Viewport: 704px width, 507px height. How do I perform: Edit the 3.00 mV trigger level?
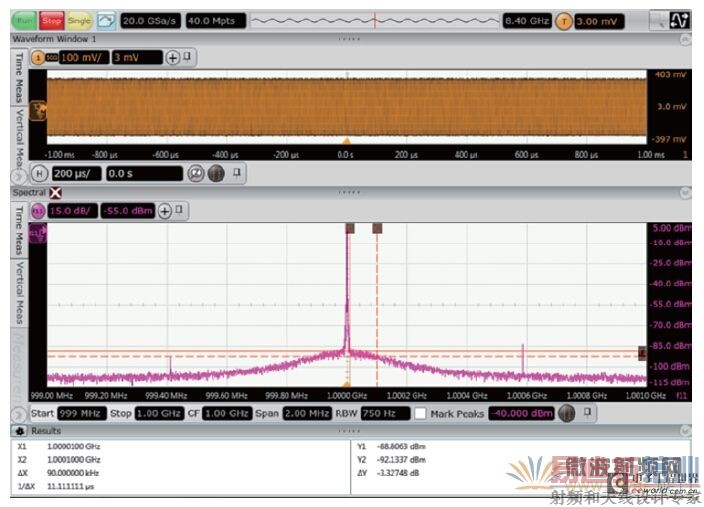599,21
